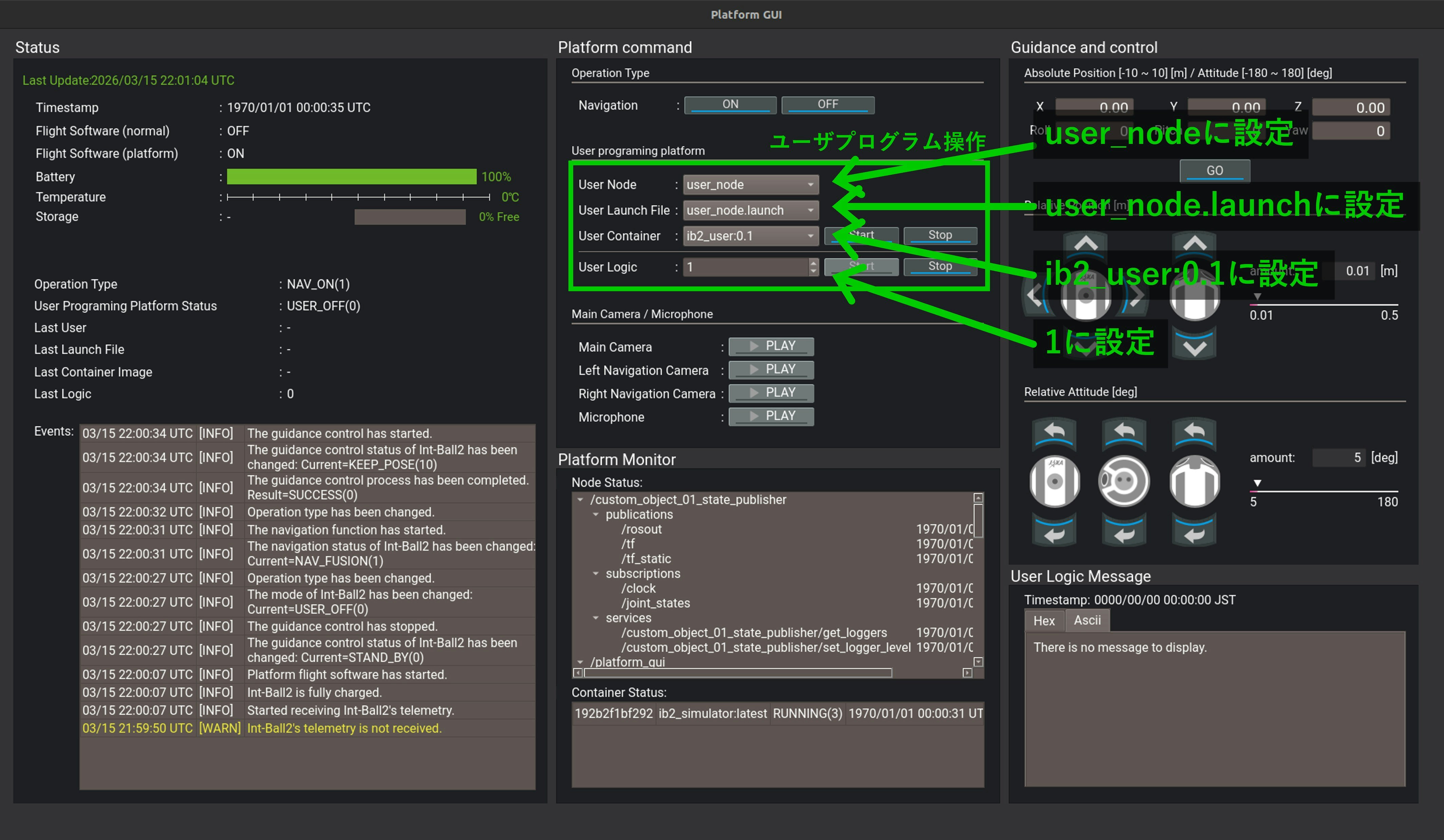Collapse the publications tree node
Screen dimensions: 1444x840
pos(595,515)
